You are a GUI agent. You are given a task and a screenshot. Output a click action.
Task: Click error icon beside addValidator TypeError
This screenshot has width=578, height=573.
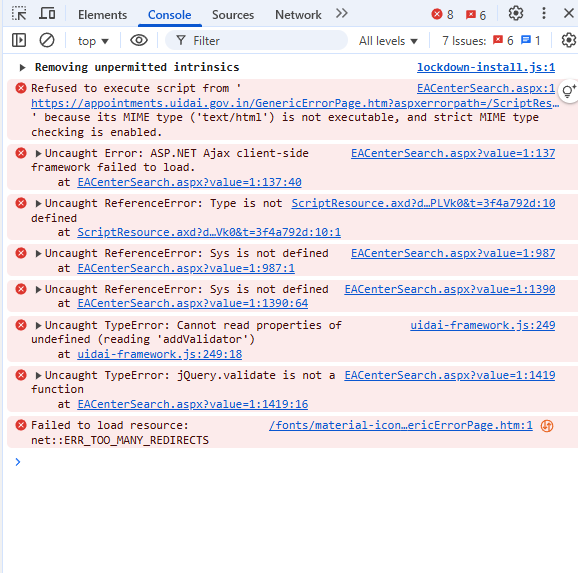tap(21, 325)
